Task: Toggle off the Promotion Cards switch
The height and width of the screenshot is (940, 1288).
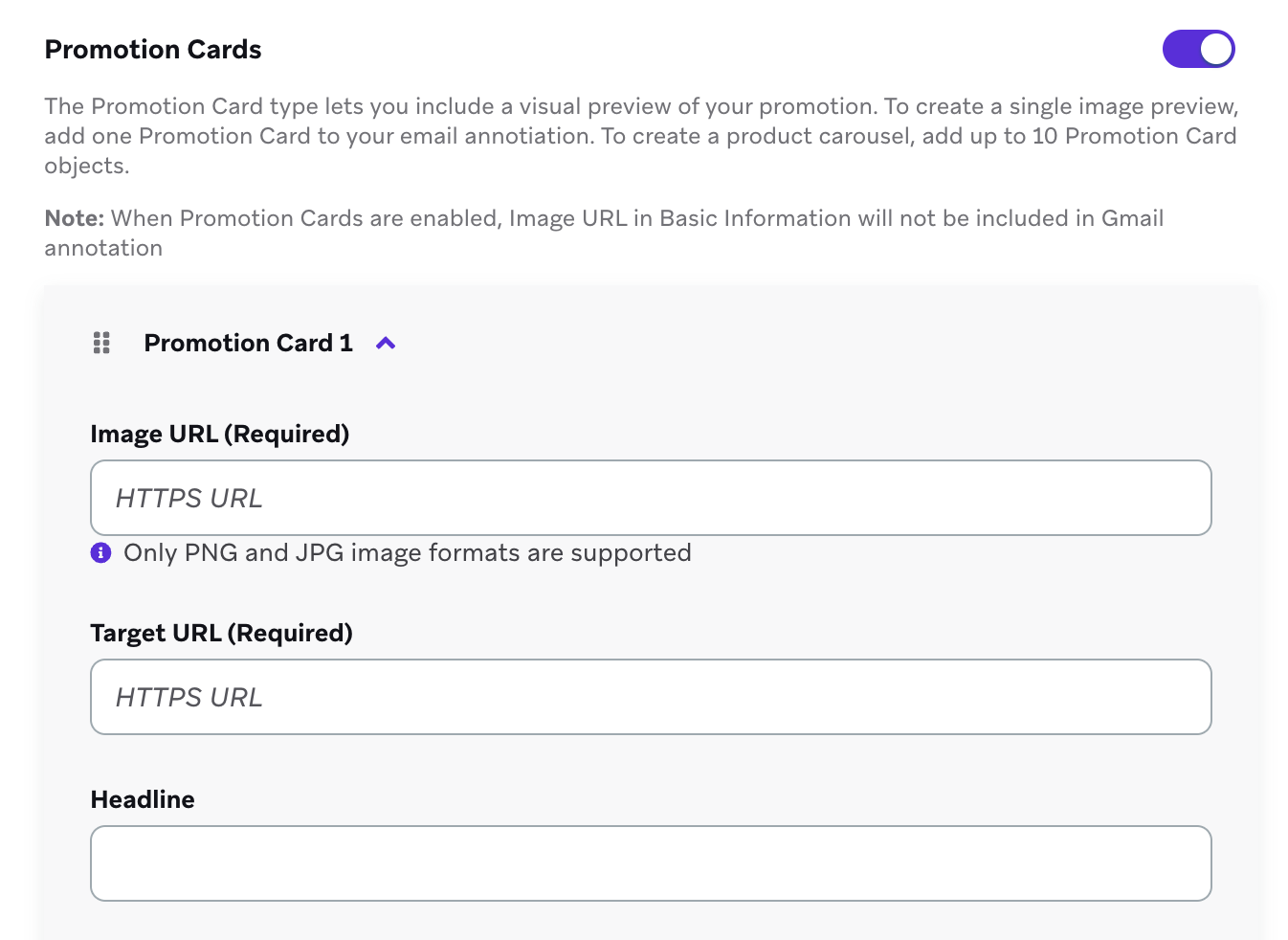Action: coord(1198,49)
